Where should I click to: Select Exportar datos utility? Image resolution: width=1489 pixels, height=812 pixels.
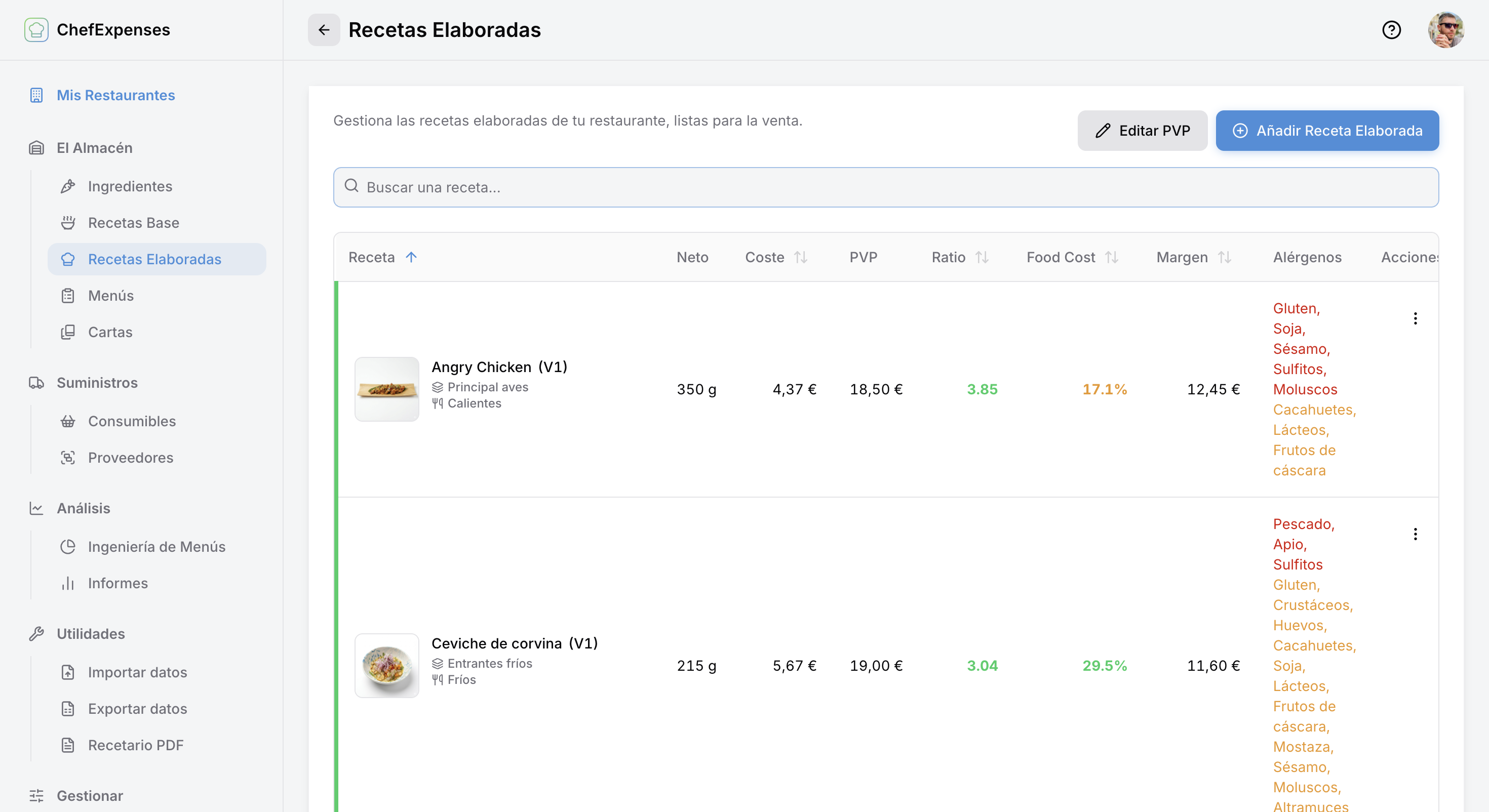pyautogui.click(x=138, y=708)
